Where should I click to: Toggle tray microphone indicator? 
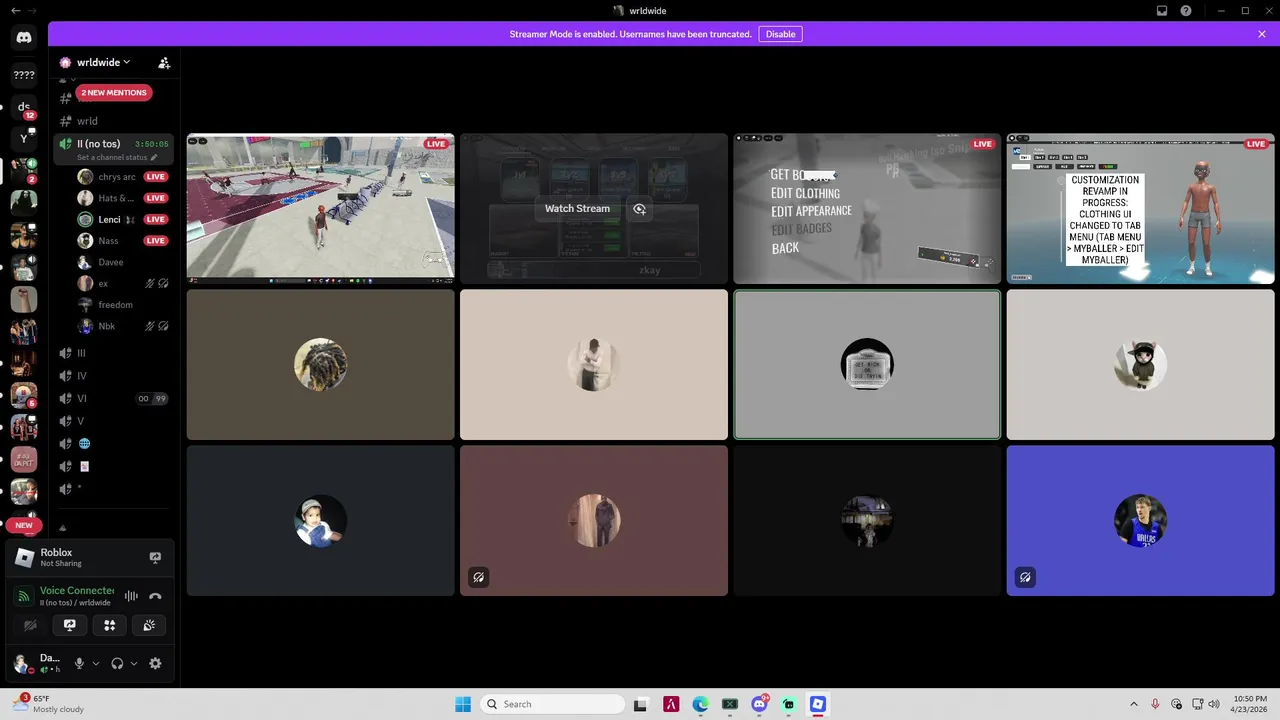pyautogui.click(x=1156, y=704)
